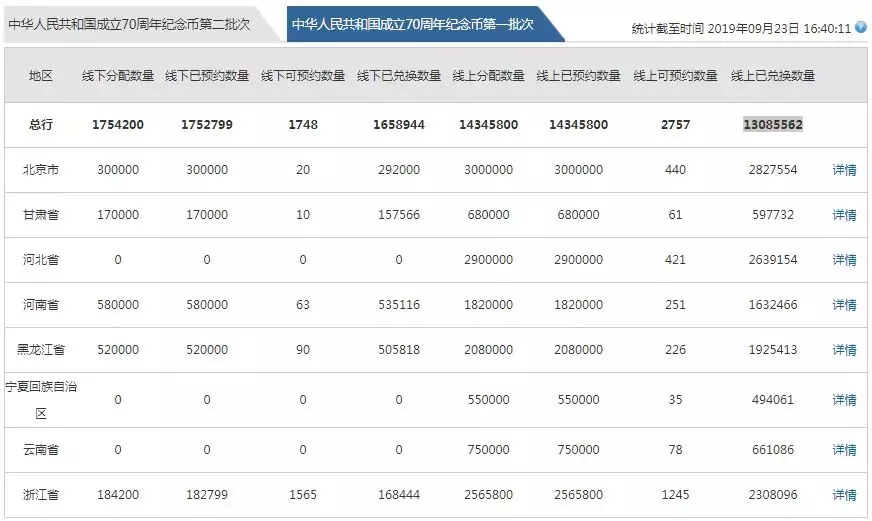The width and height of the screenshot is (872, 521).
Task: View the 云南省 详情 link
Action: 844,450
